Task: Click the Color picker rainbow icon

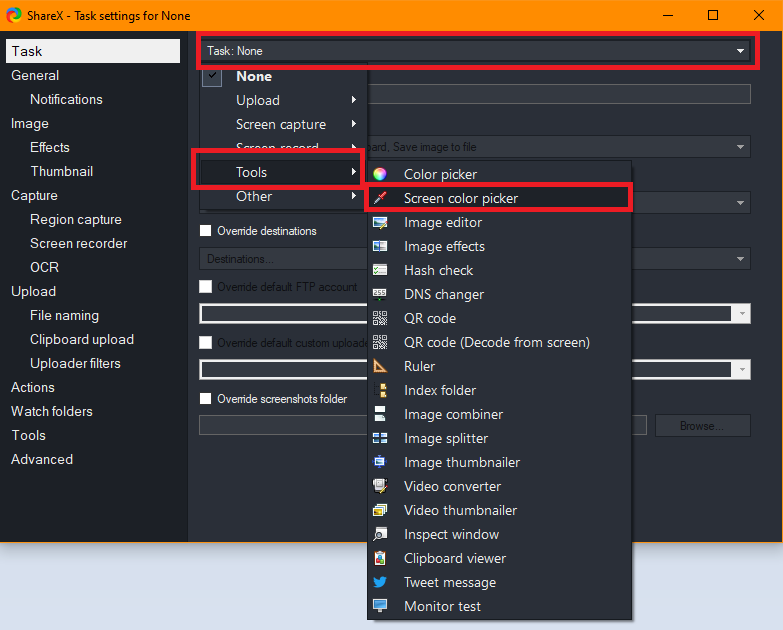Action: [380, 174]
